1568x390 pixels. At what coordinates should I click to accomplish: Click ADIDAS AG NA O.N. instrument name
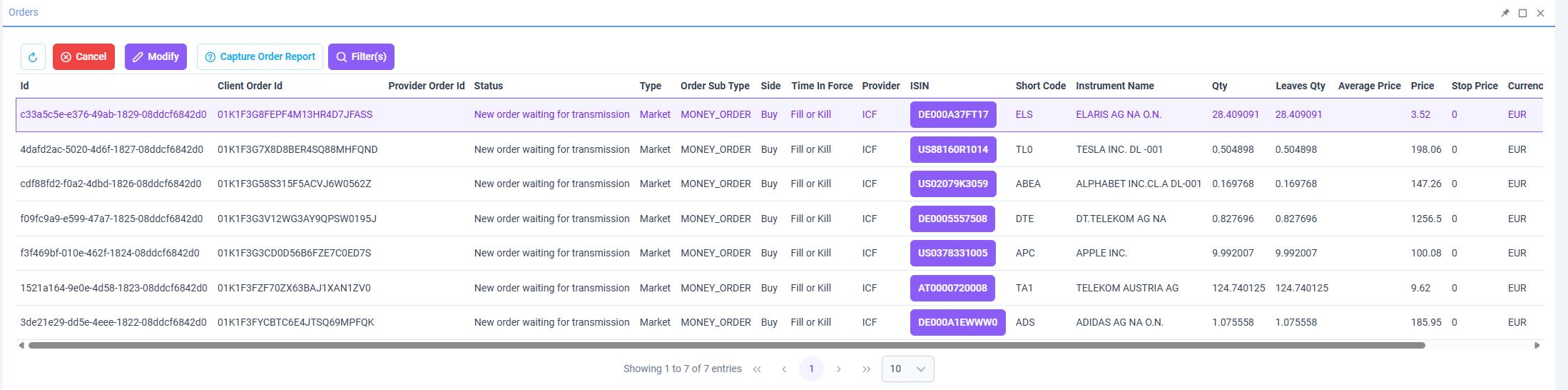[1119, 322]
